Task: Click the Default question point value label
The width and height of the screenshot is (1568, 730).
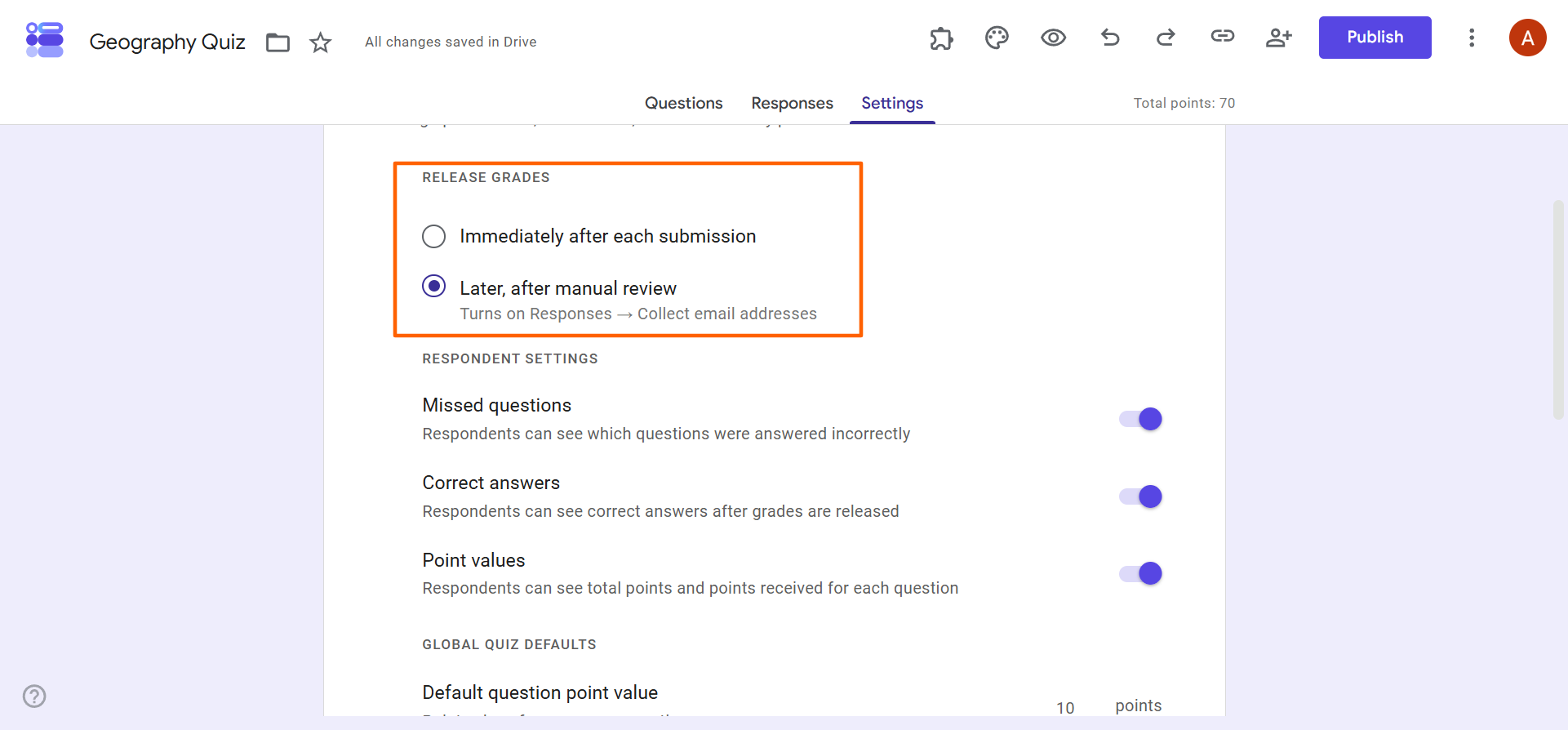Action: (540, 692)
